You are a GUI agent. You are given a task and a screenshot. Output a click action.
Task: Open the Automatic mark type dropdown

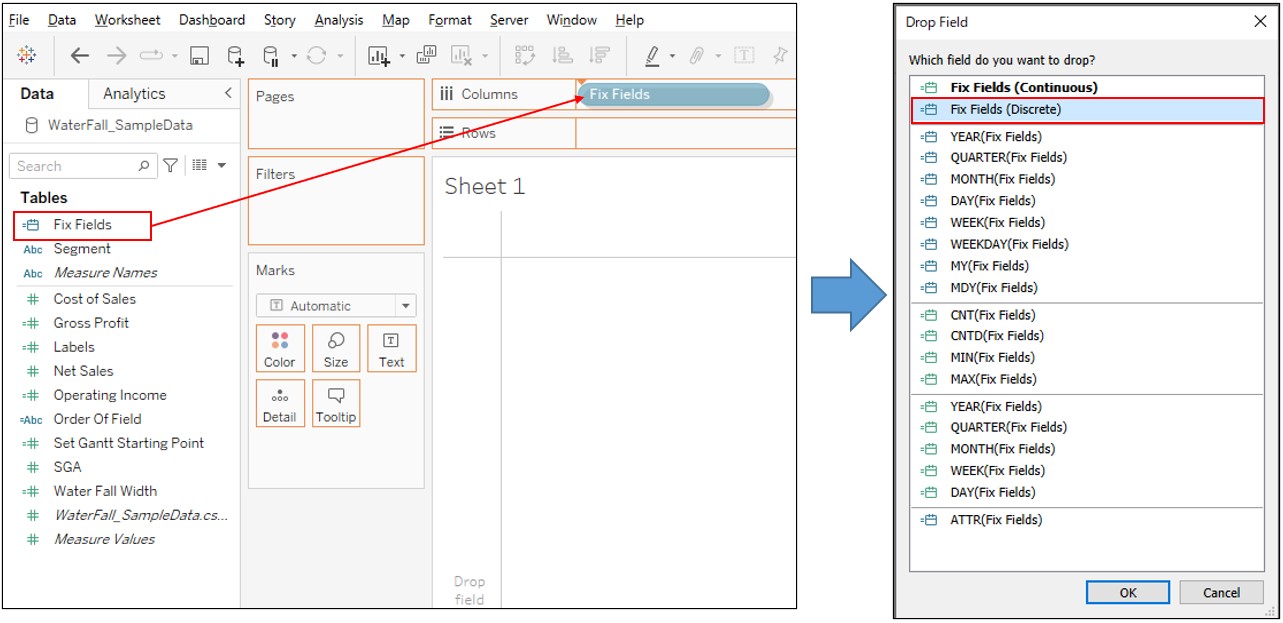[336, 306]
